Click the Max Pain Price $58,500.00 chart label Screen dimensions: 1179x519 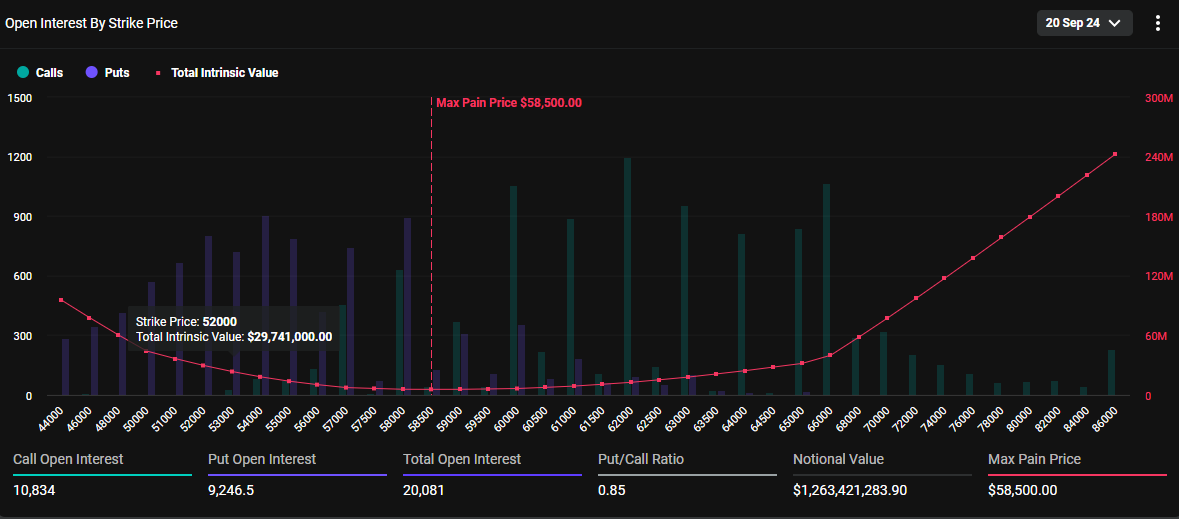[508, 103]
